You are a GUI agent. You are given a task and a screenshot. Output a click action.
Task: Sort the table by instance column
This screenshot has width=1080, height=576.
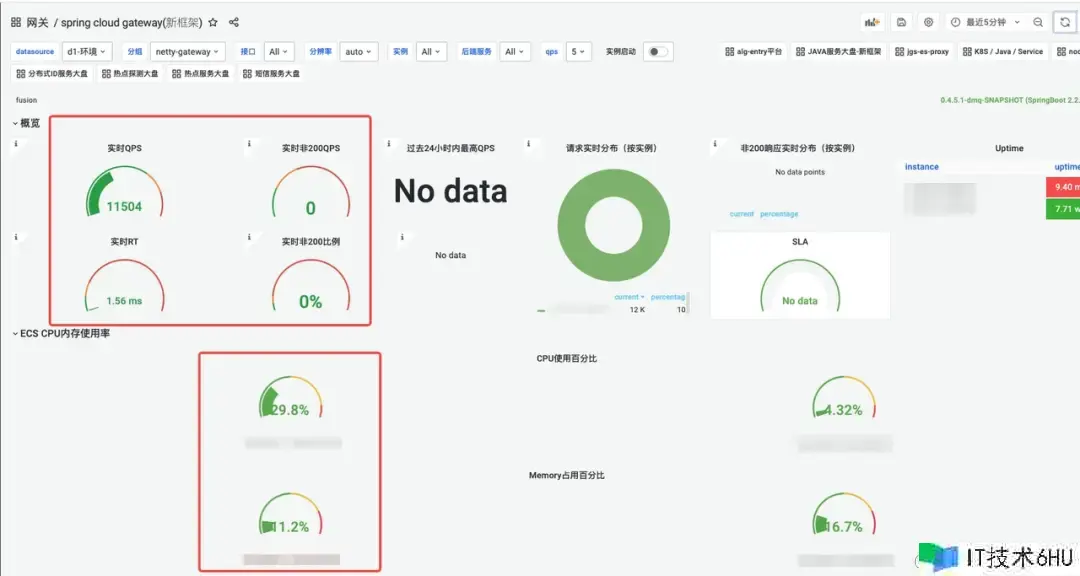(x=922, y=167)
